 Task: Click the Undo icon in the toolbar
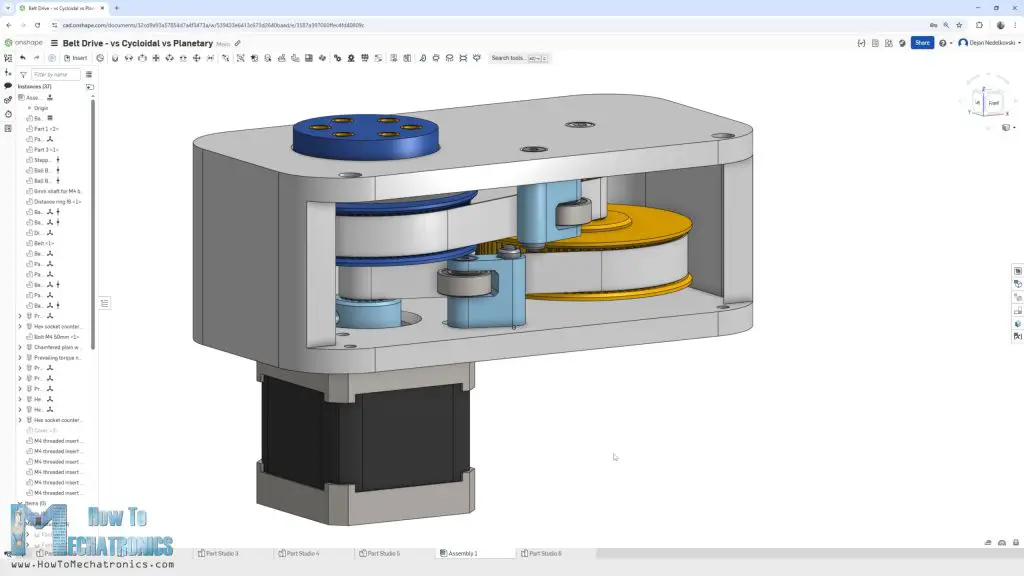23,57
